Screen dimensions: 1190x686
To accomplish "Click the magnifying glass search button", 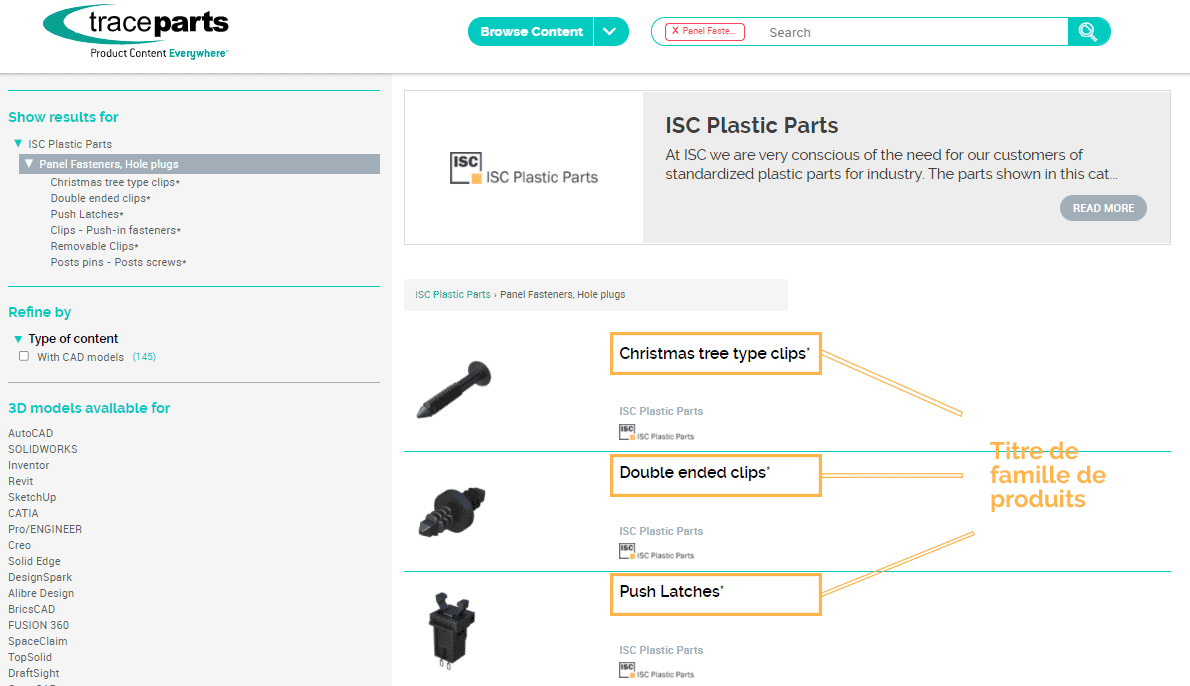I will [1088, 32].
